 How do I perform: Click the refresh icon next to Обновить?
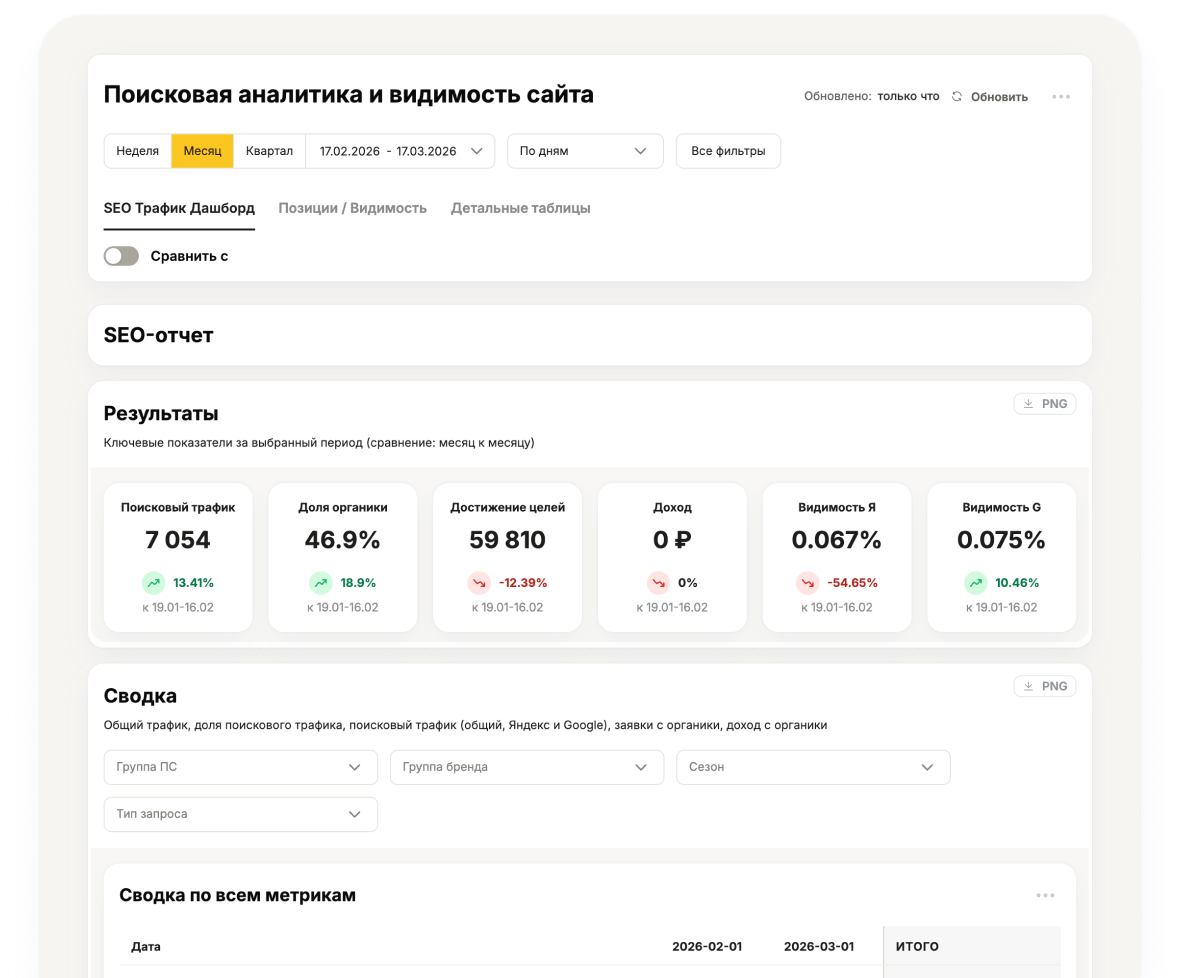tap(956, 96)
